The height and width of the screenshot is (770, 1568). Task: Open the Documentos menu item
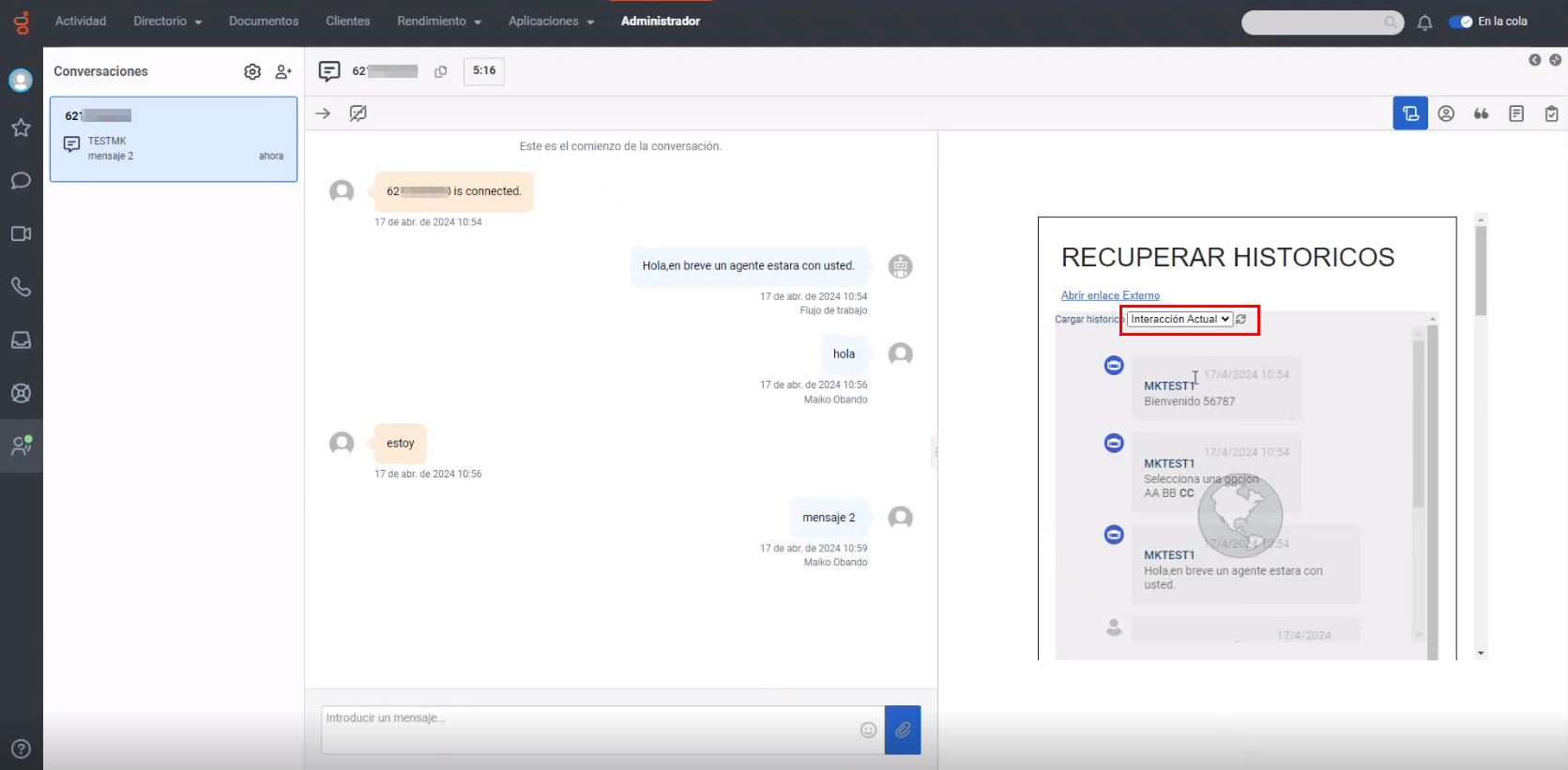pos(264,22)
